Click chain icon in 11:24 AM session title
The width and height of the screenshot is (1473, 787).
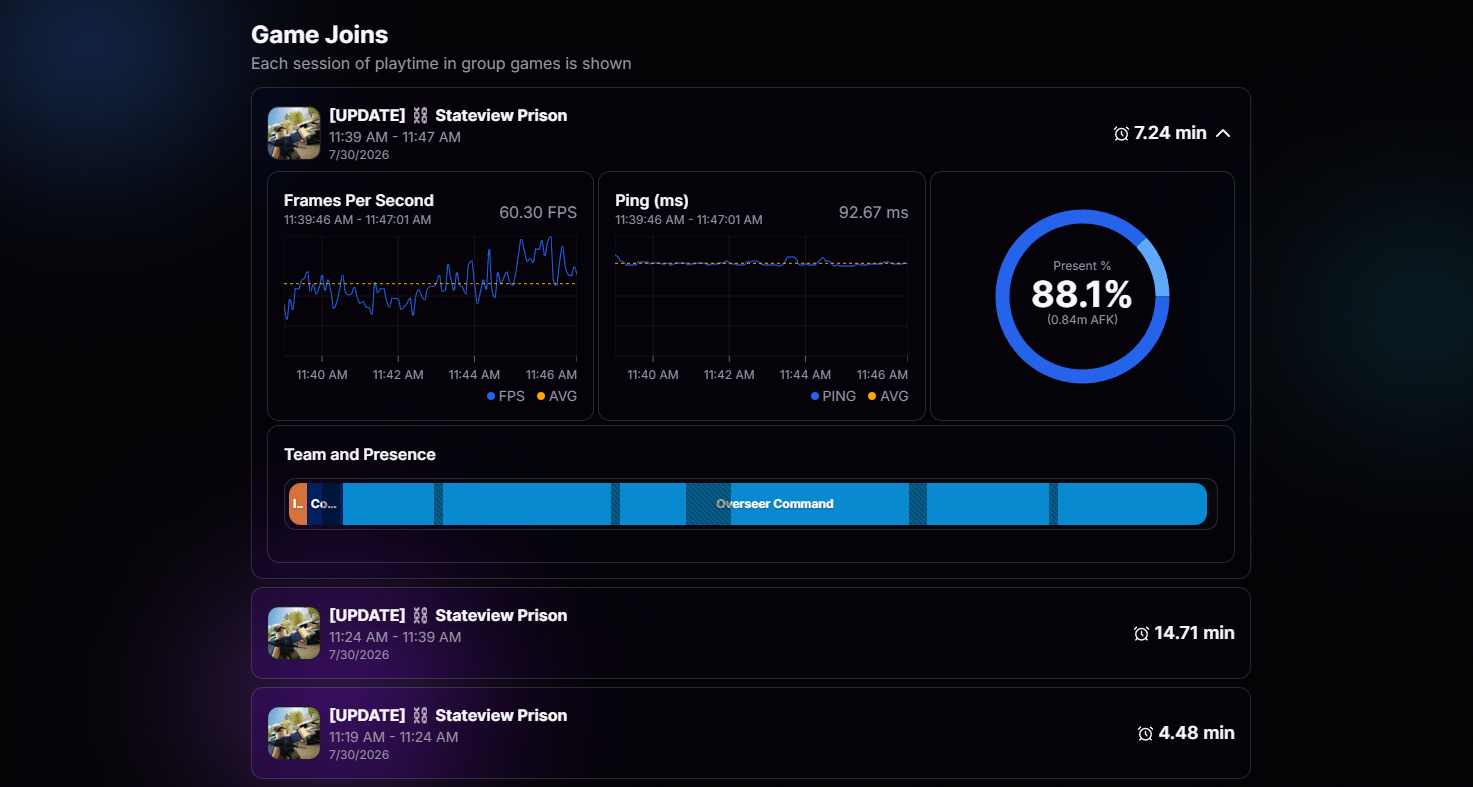coord(420,615)
